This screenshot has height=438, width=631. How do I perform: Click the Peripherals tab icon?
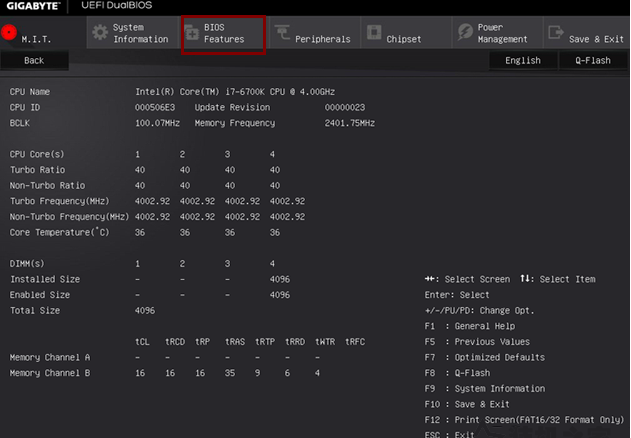click(x=281, y=33)
